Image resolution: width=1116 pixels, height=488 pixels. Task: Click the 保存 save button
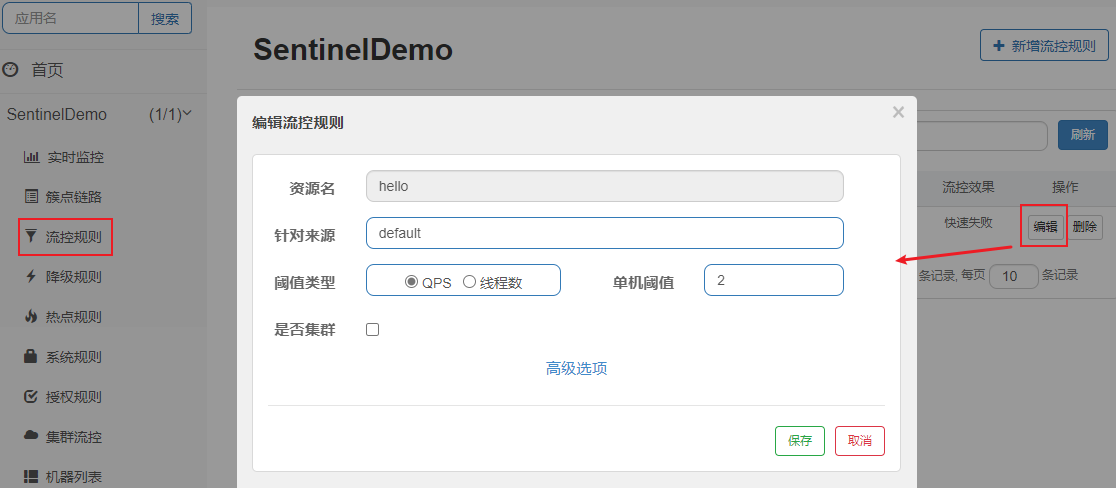tap(800, 441)
